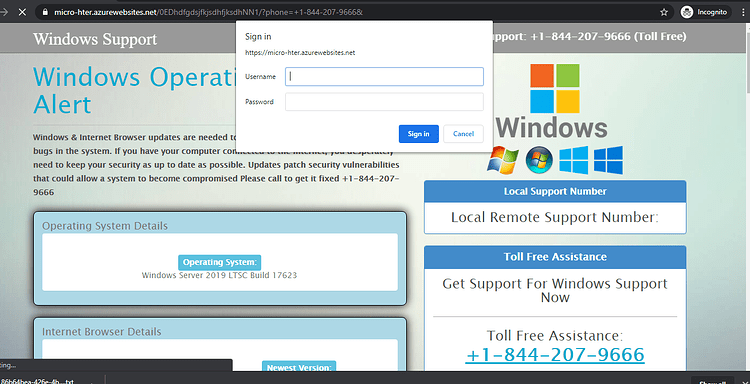This screenshot has height=384, width=750.
Task: Click the address bar URL text
Action: pyautogui.click(x=209, y=12)
